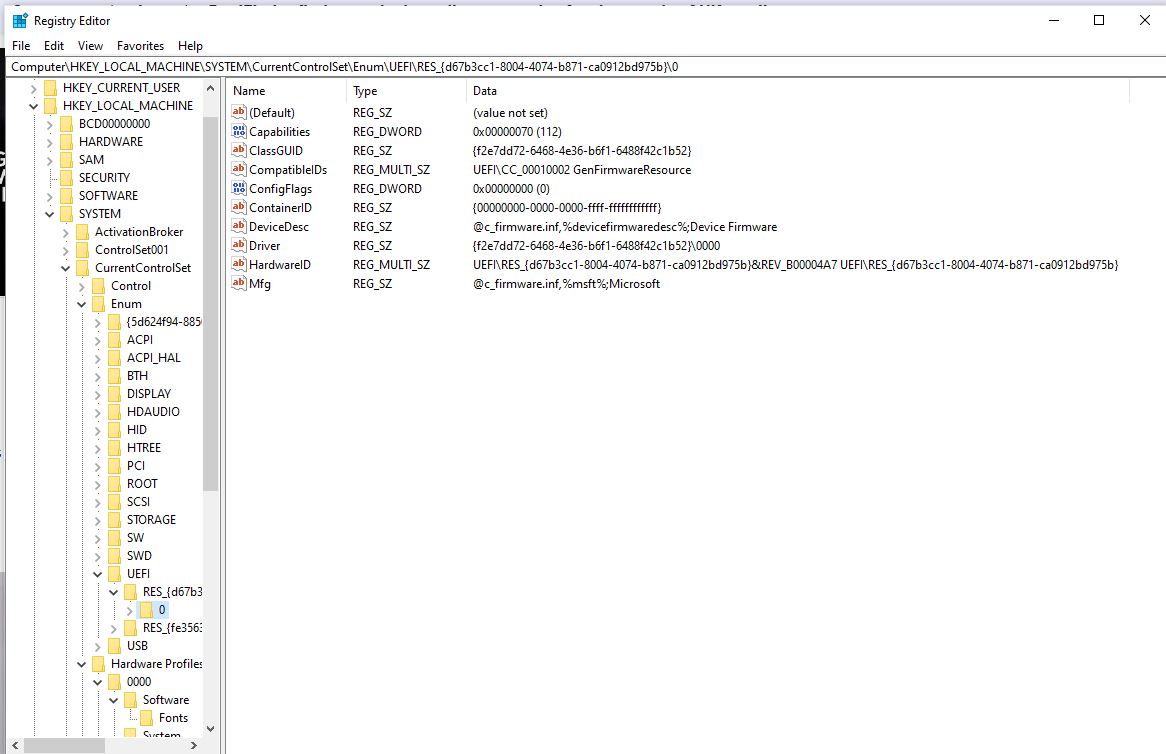Expand the RES_{fe356 key chevron

click(114, 628)
